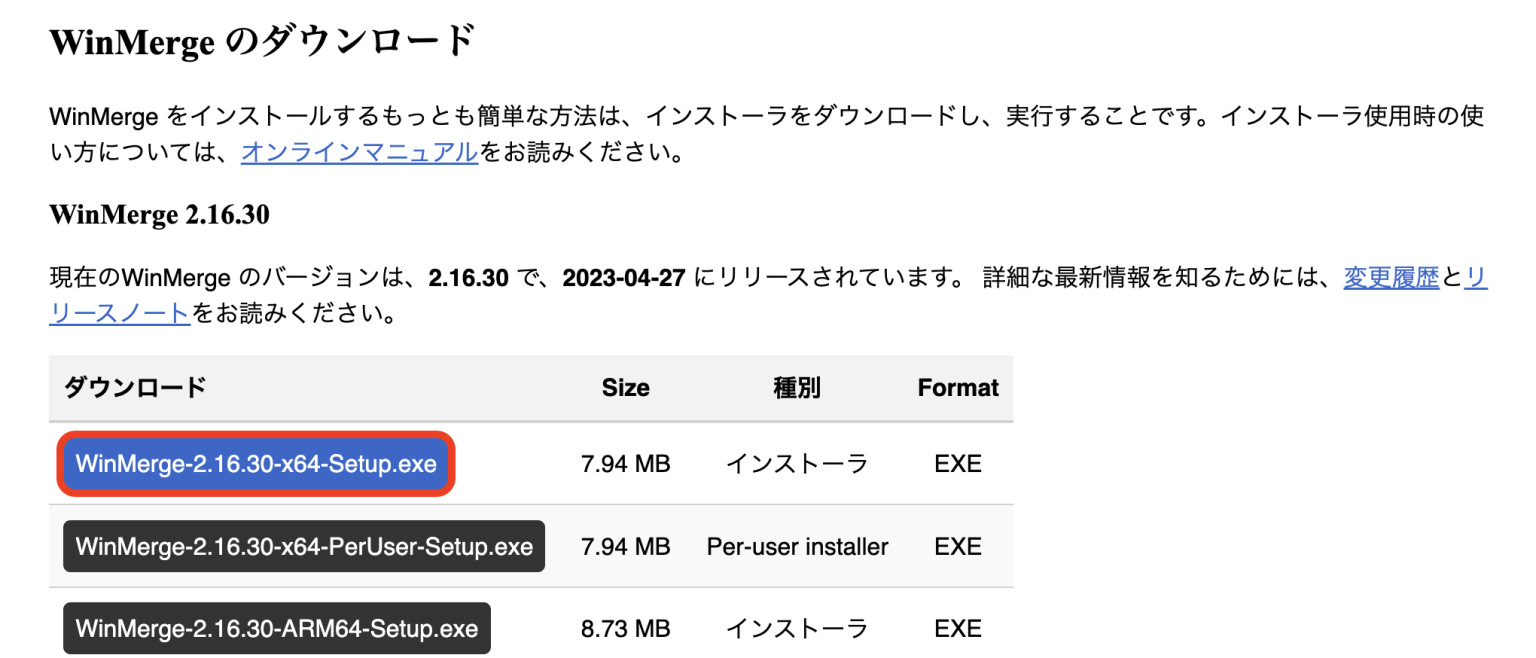Screen dimensions: 1536x658
Task: View the リリースノート release notes
Action: tap(118, 313)
